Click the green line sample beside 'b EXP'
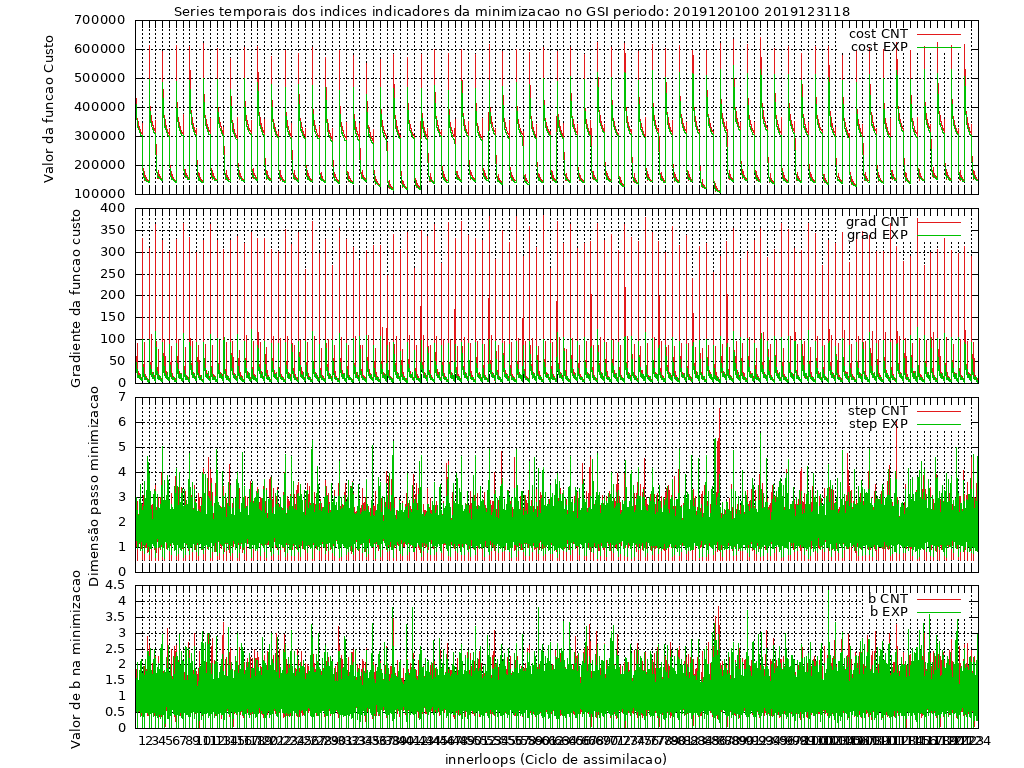 (939, 612)
